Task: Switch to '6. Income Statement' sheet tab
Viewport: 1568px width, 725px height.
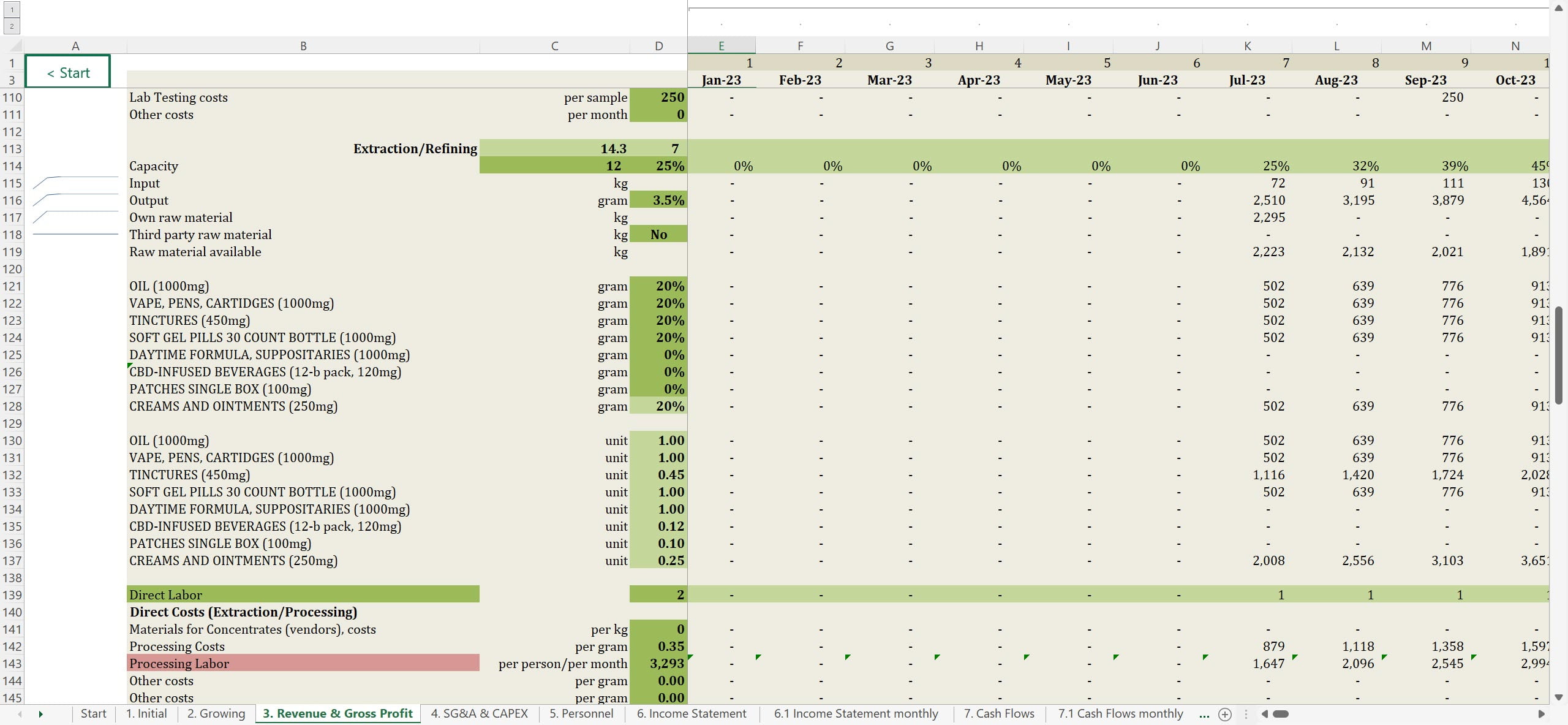Action: [x=691, y=713]
